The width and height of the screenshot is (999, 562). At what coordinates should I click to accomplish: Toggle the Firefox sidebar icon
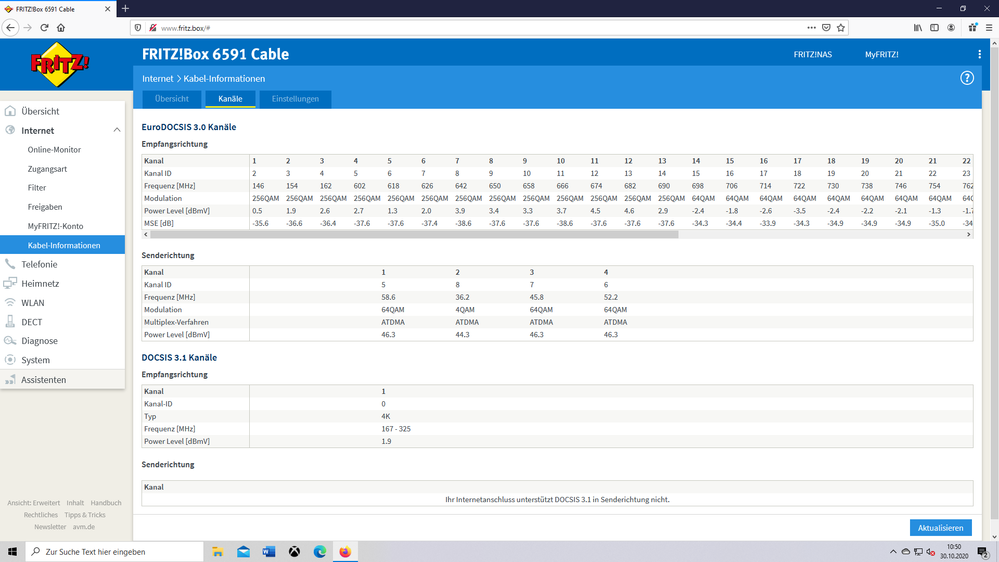[934, 27]
